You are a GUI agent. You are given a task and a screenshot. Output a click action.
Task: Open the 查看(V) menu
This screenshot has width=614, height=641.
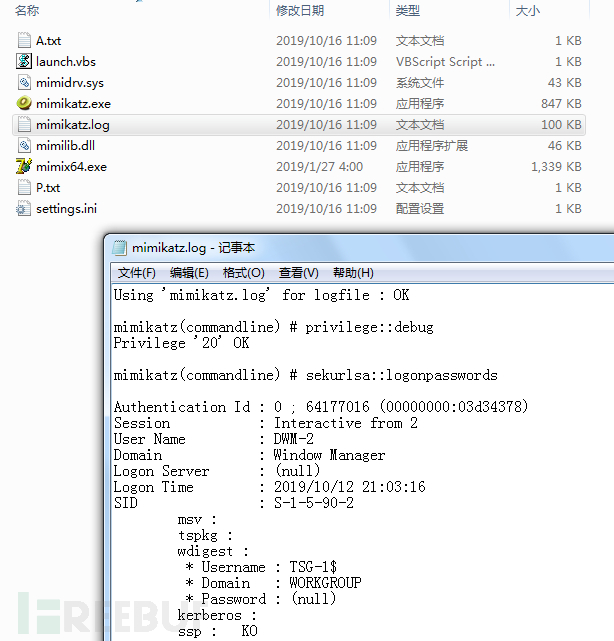pos(298,273)
